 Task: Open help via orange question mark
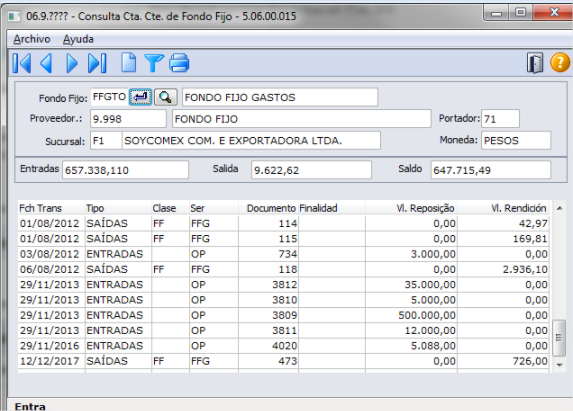point(560,62)
